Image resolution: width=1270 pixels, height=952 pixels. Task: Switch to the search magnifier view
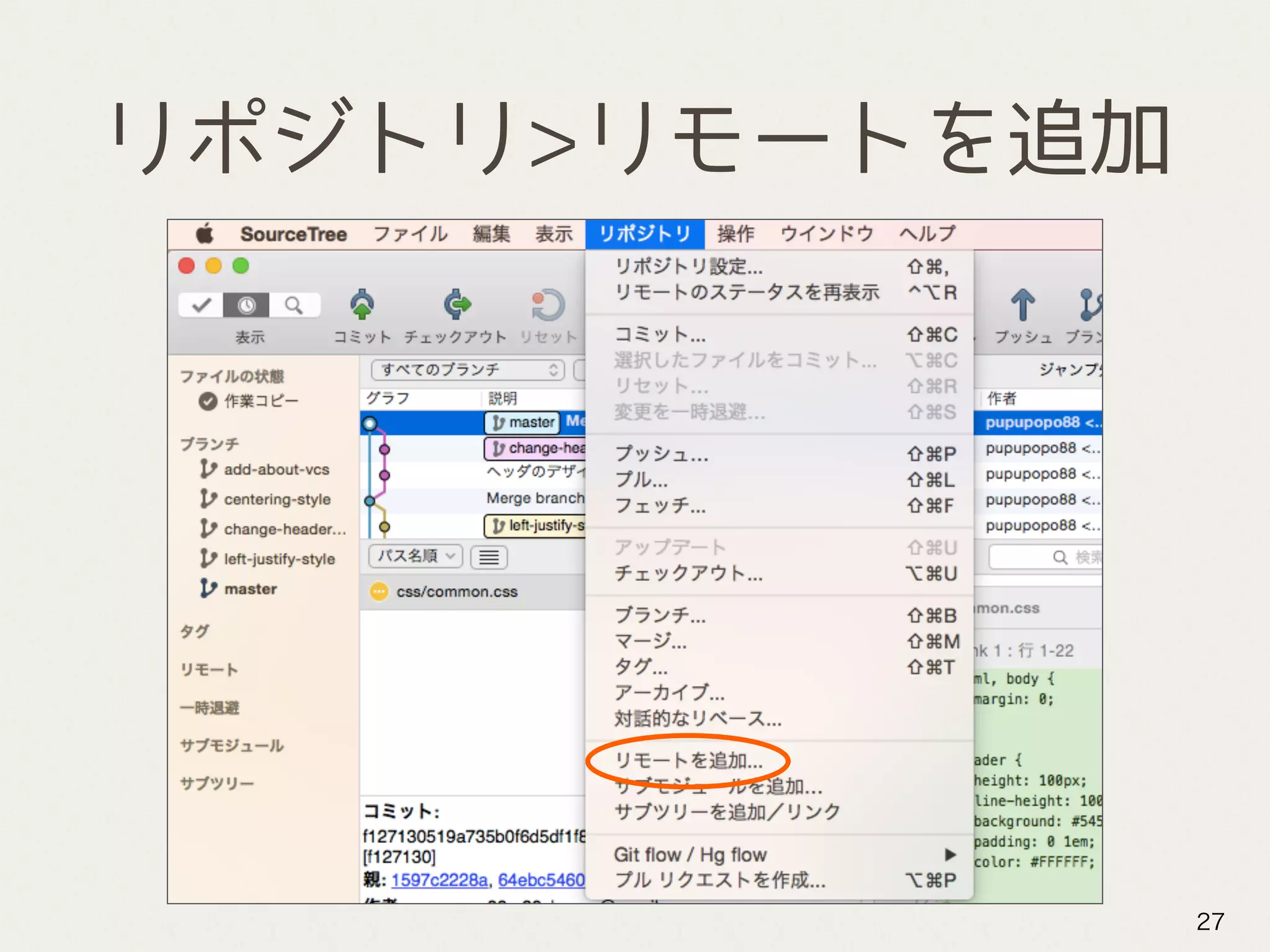click(x=293, y=305)
